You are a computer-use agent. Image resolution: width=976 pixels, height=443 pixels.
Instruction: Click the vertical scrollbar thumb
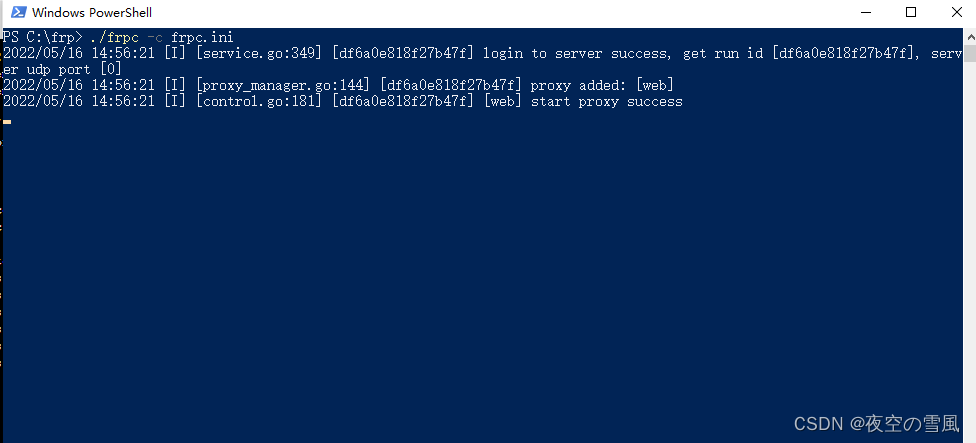pyautogui.click(x=969, y=54)
